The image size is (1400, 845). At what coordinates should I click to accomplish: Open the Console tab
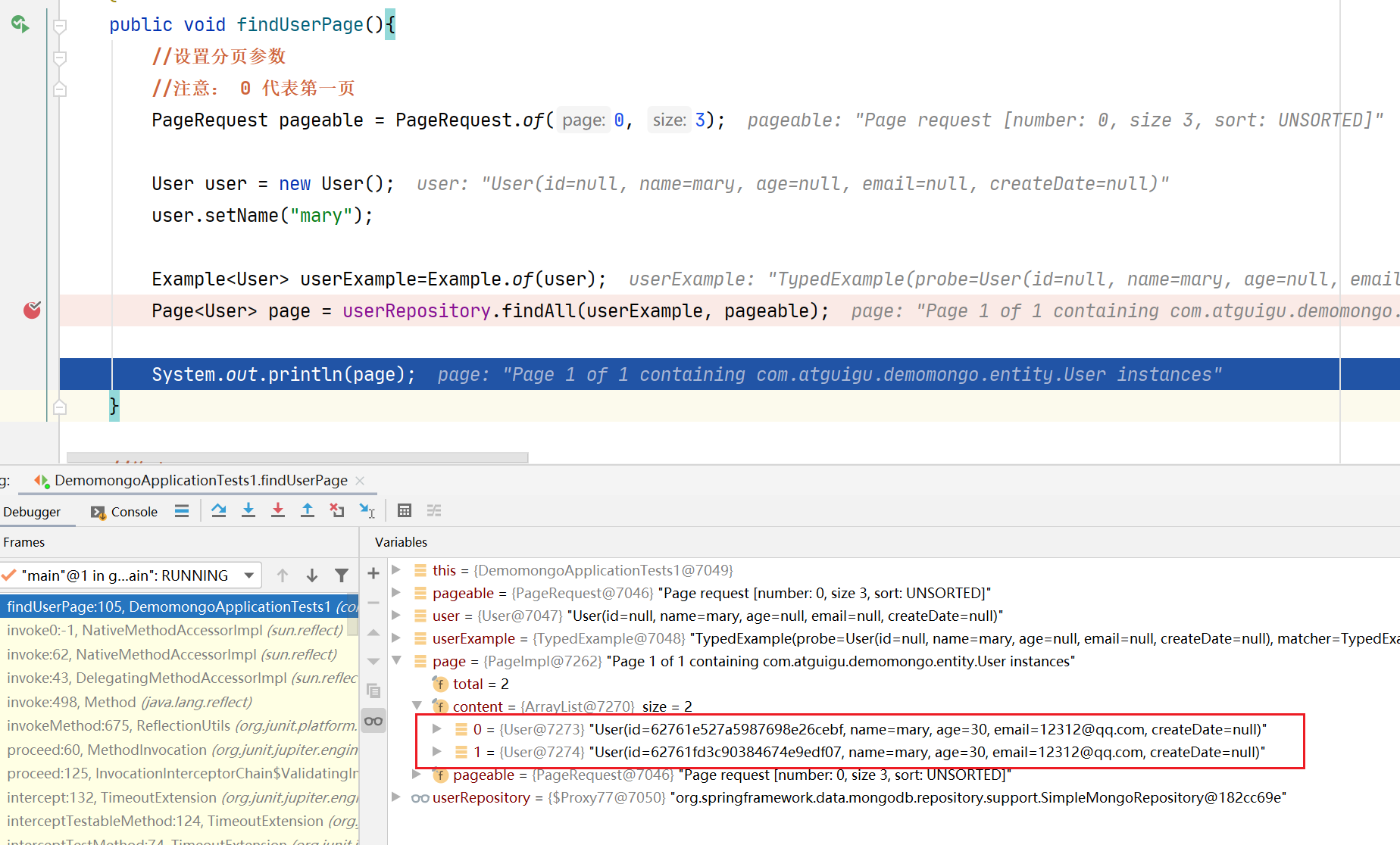tap(124, 512)
